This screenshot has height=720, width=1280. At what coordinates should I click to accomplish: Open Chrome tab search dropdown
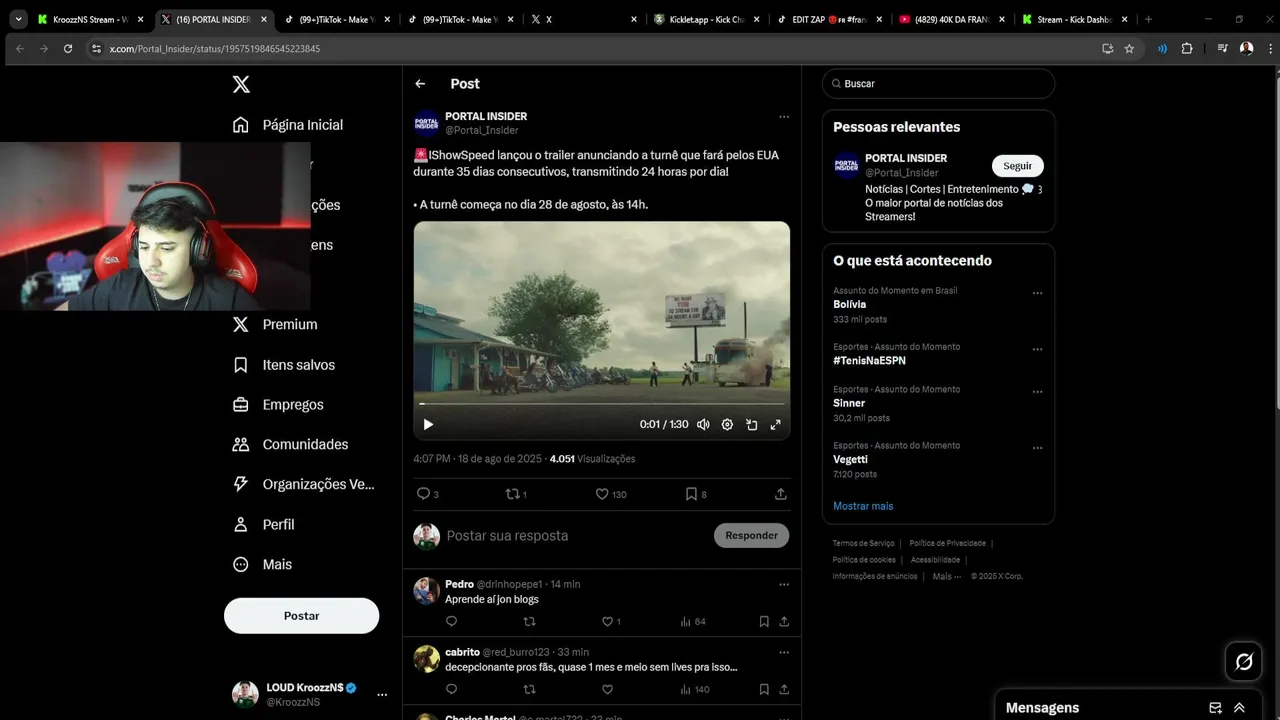tap(18, 19)
